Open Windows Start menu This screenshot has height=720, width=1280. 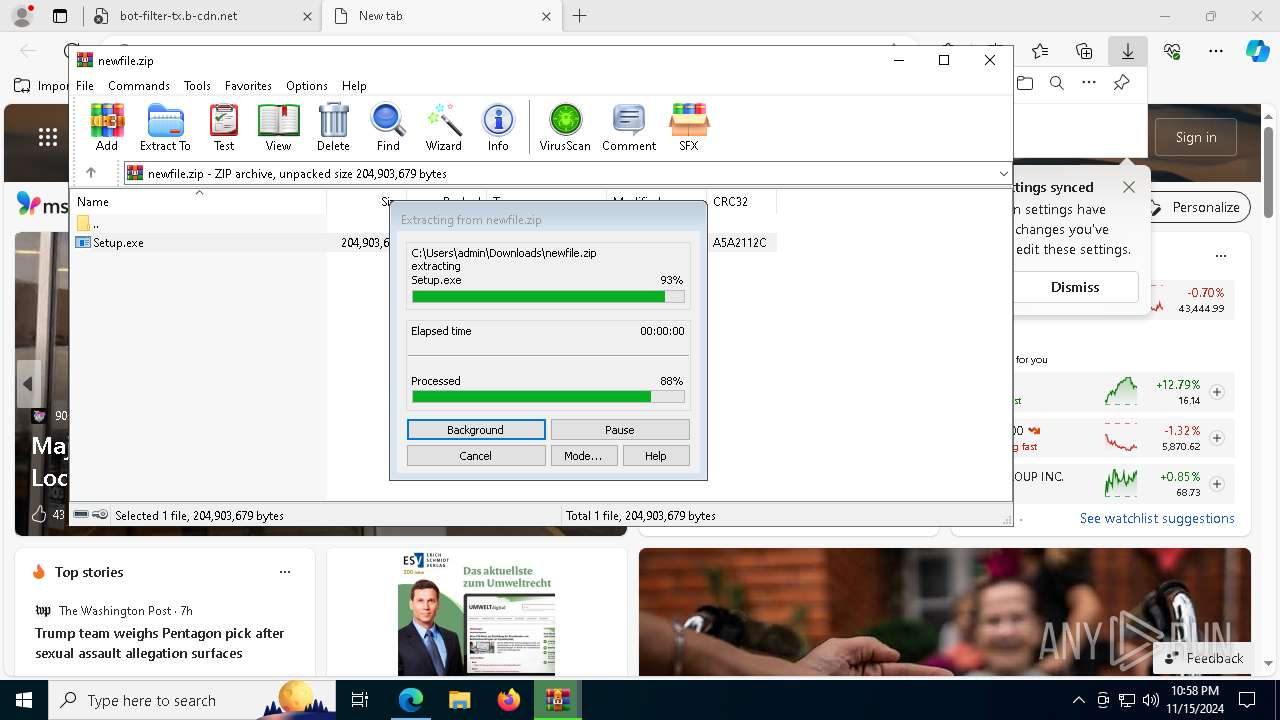tap(23, 700)
